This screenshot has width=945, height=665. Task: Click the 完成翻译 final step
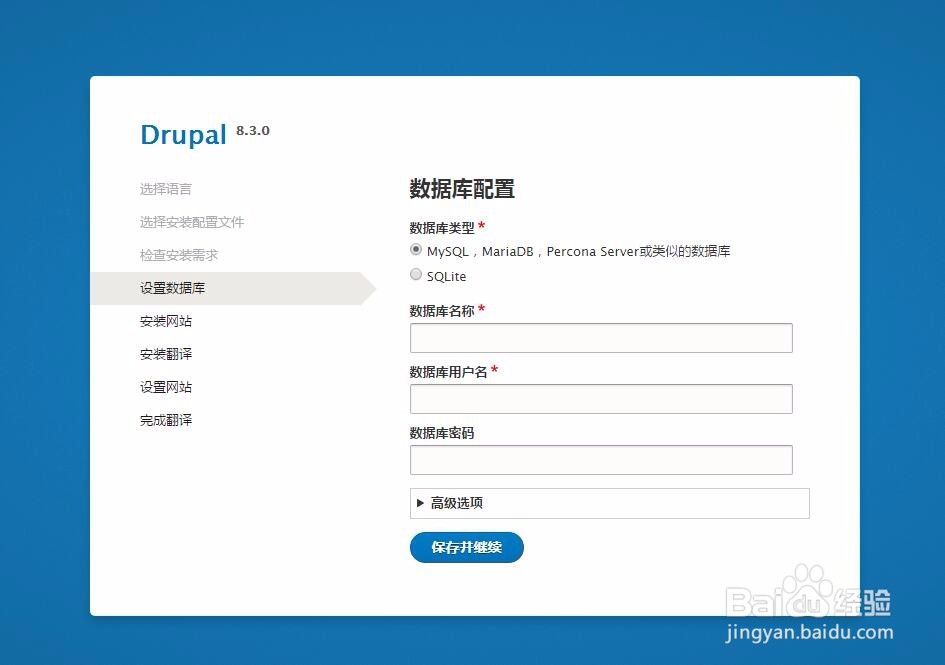tap(166, 419)
